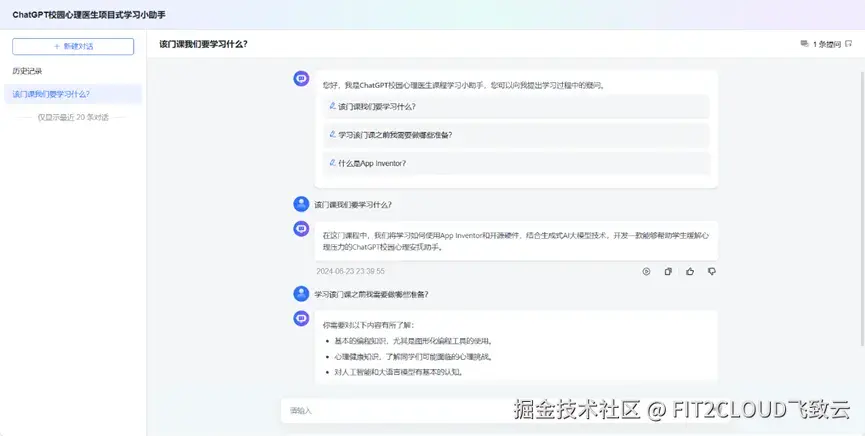Choose suggested question 该门课我们要学习什么?

(x=516, y=107)
